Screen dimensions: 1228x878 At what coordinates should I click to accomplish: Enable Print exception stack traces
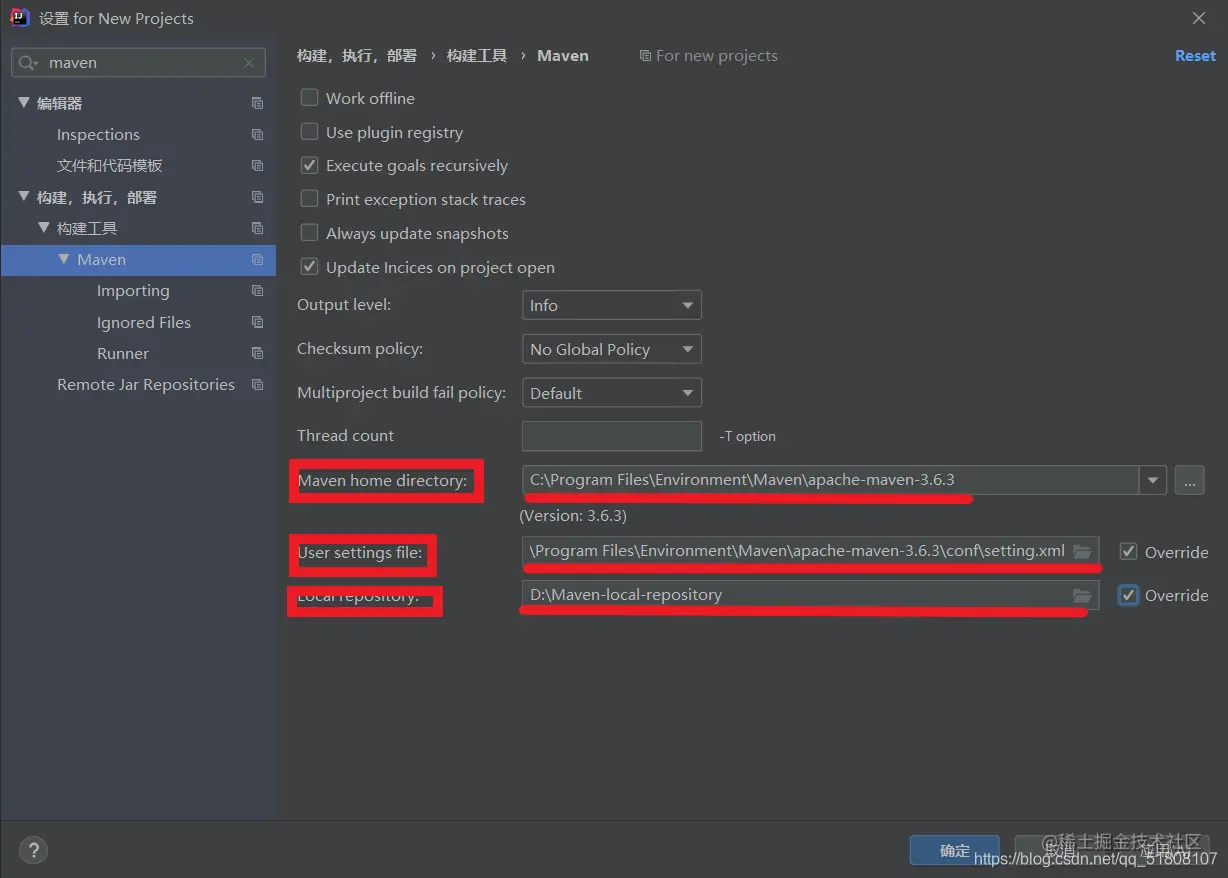(310, 199)
